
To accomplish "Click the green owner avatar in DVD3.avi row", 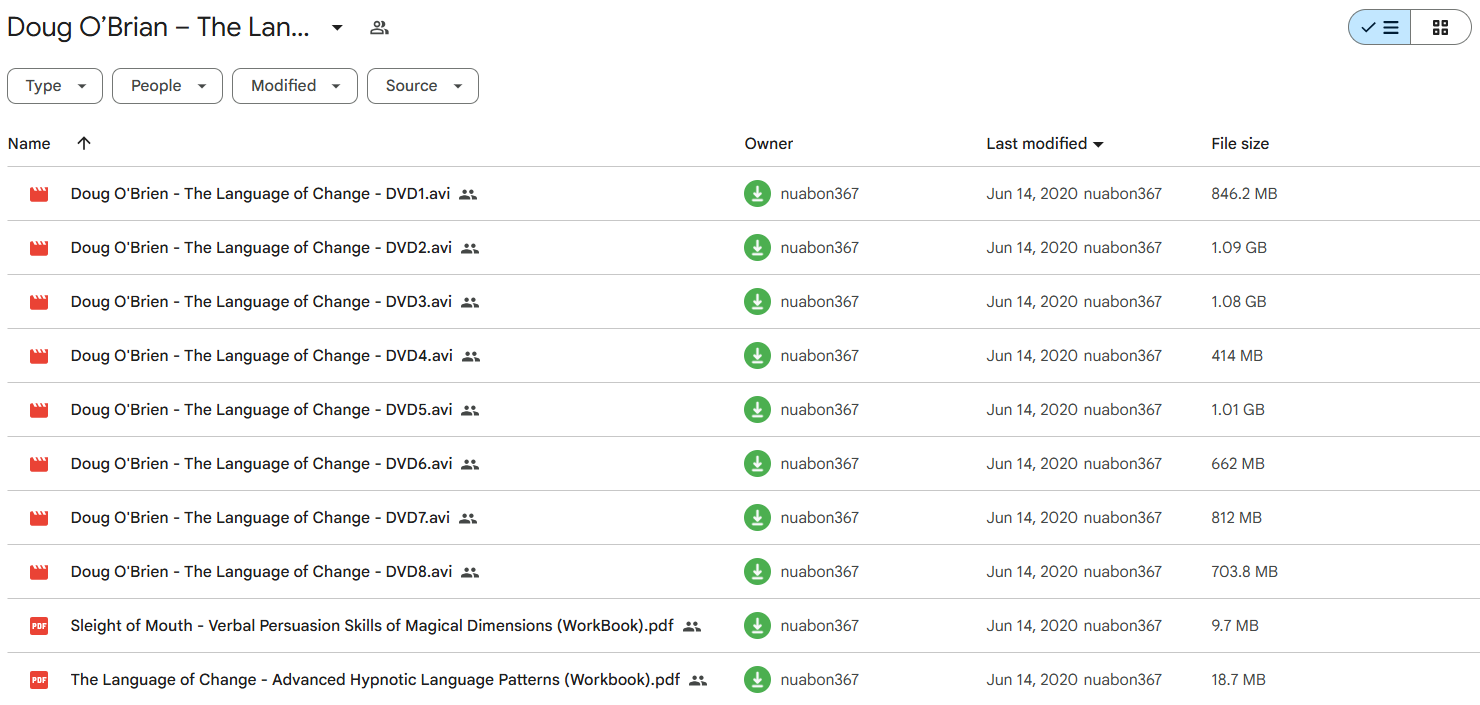I will click(757, 302).
